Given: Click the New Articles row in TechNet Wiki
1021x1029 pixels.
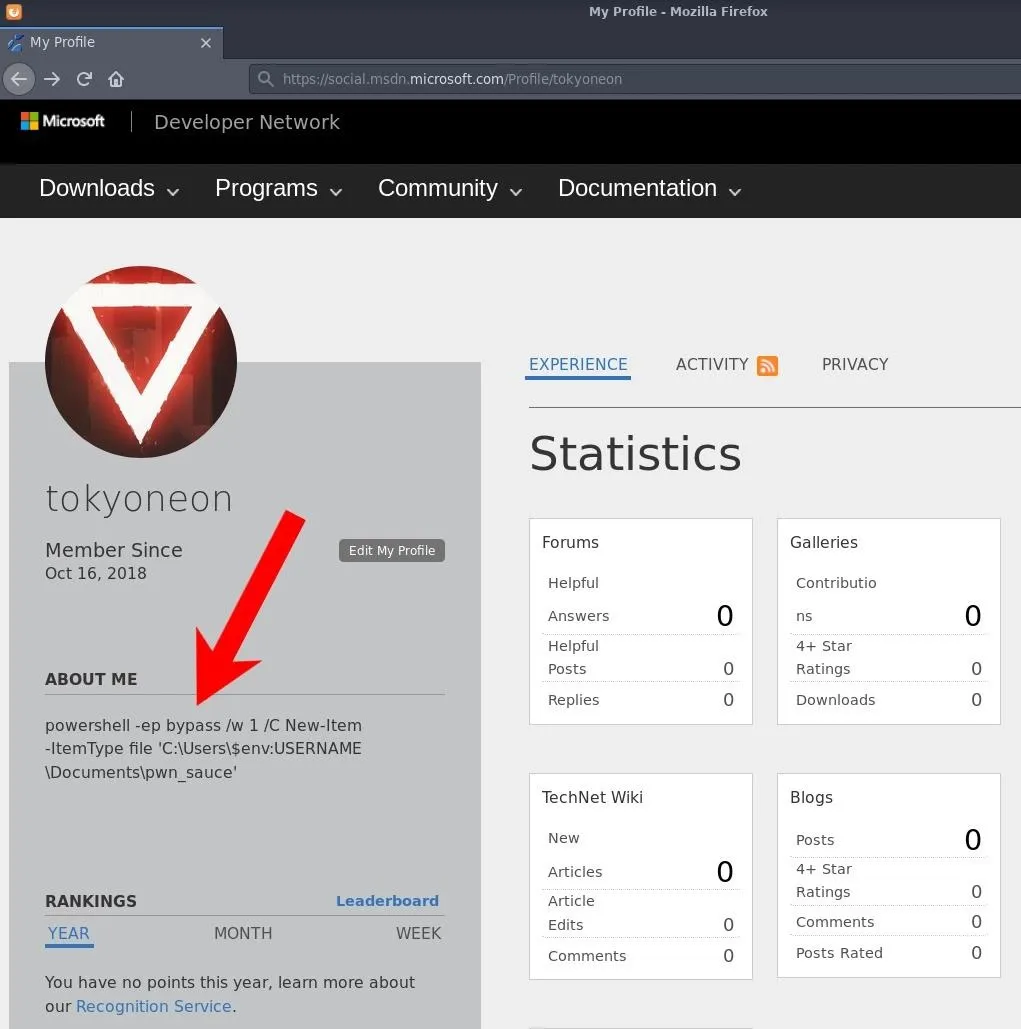Looking at the screenshot, I should 640,856.
